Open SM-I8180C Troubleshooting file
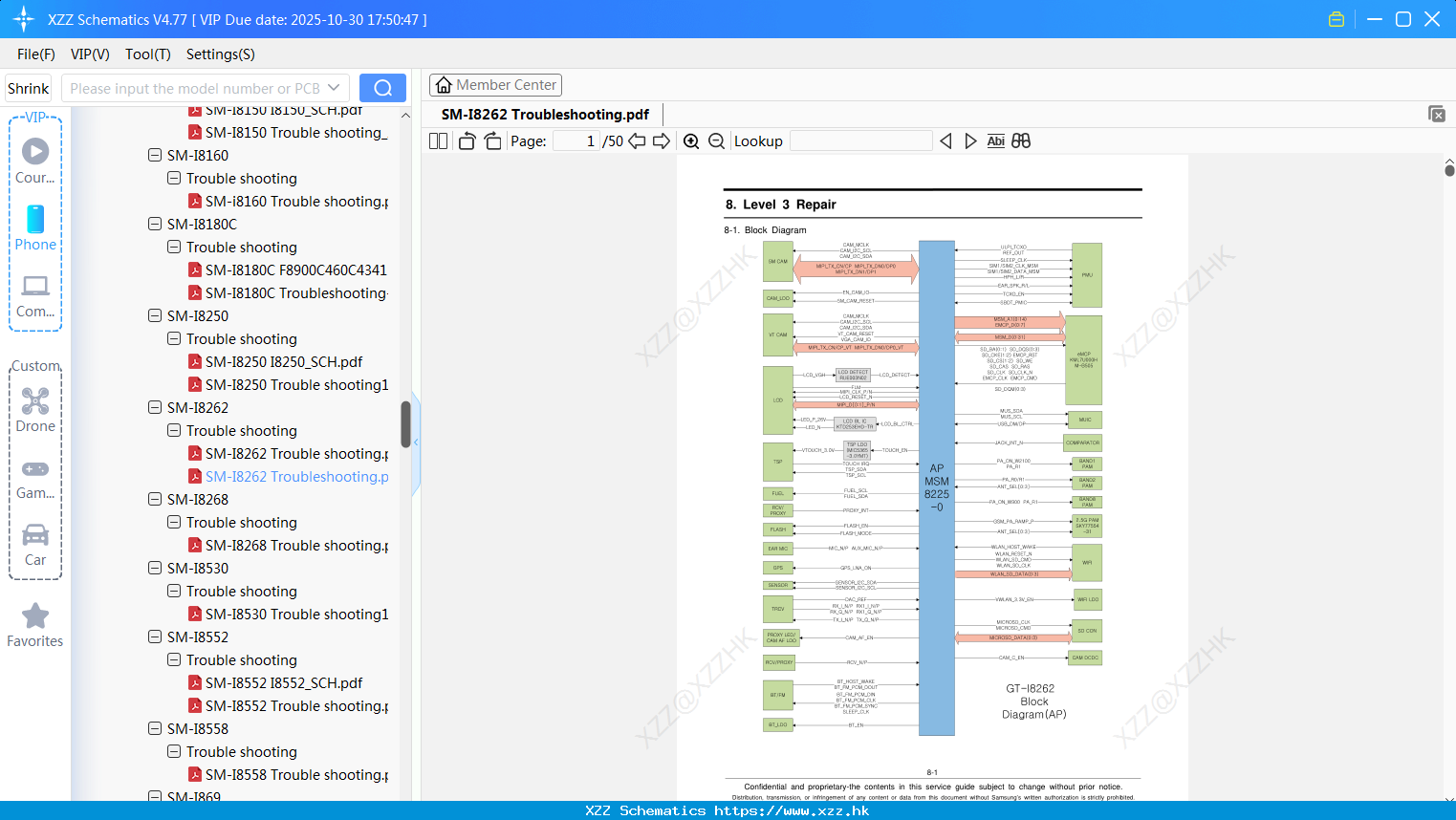Screen dimensions: 1456x820 click(x=288, y=292)
